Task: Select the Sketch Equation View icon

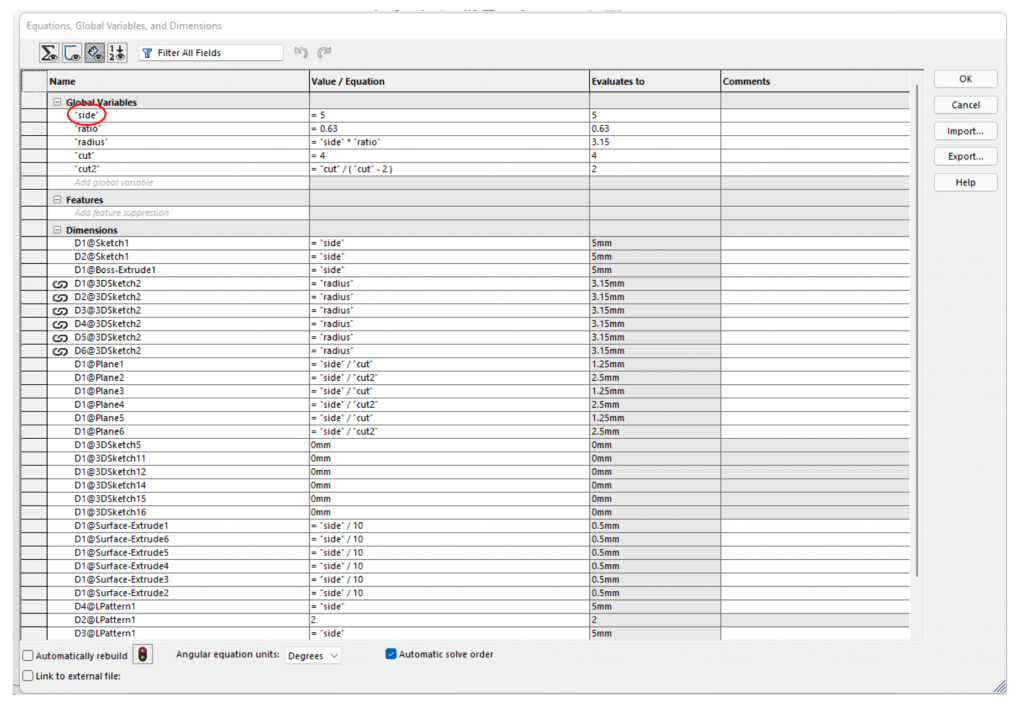Action: (x=72, y=53)
